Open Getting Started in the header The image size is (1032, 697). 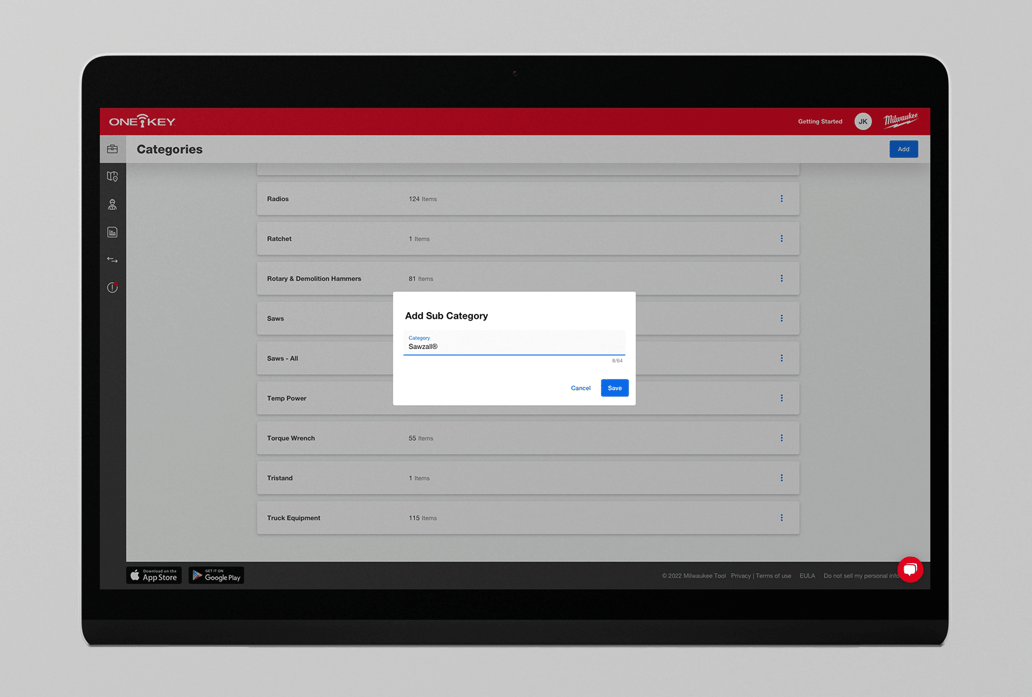[819, 121]
